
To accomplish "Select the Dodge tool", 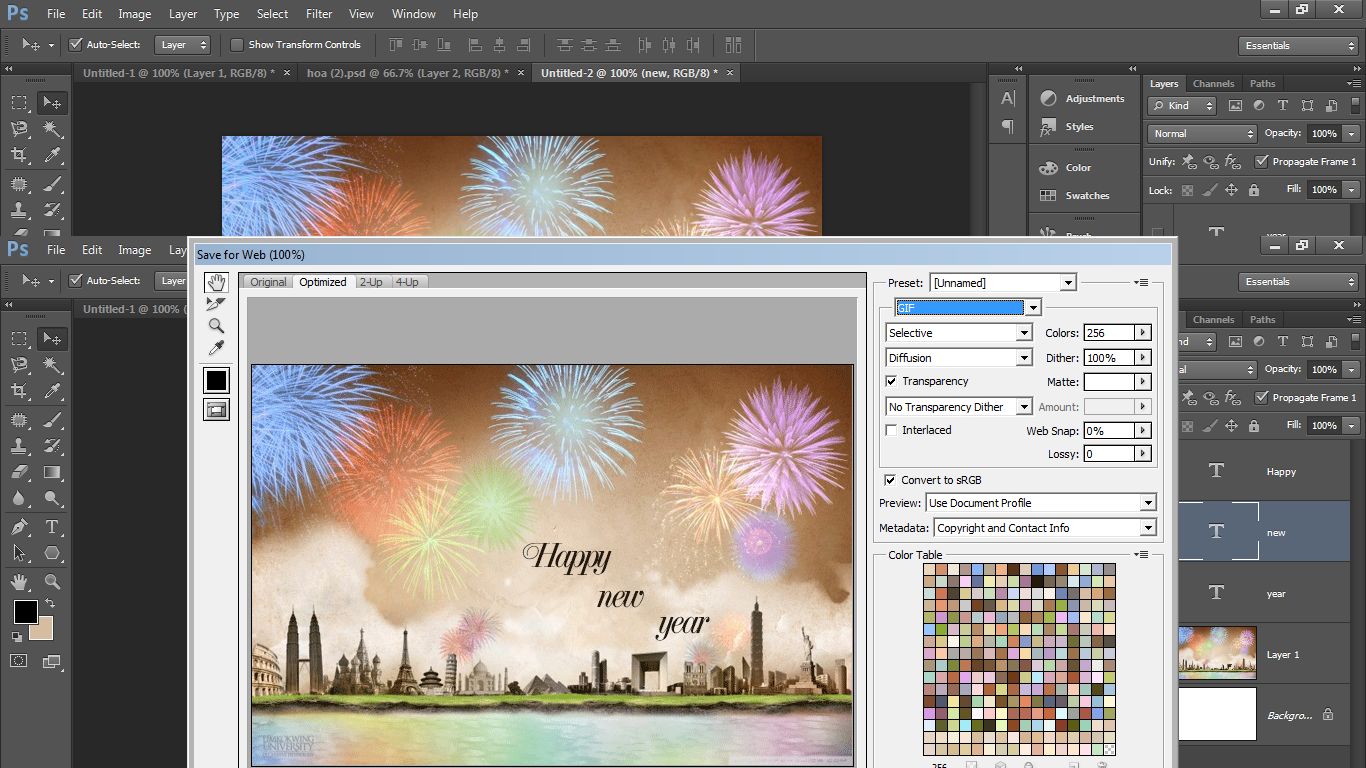I will 53,499.
